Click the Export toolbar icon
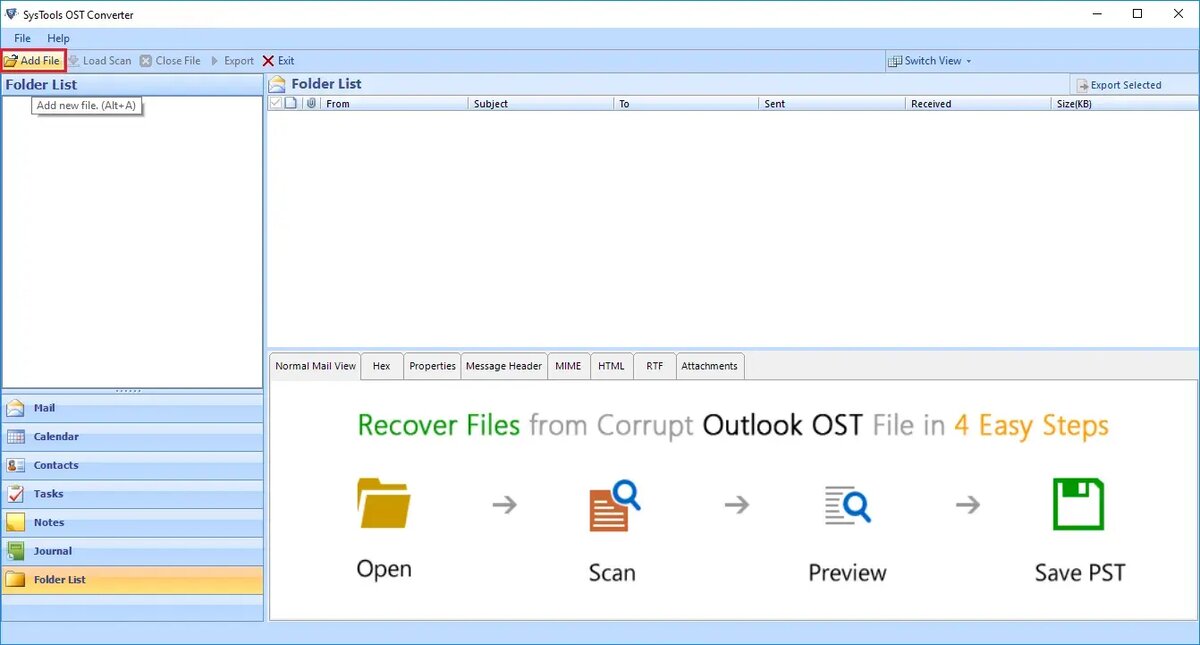The width and height of the screenshot is (1200, 645). (232, 60)
